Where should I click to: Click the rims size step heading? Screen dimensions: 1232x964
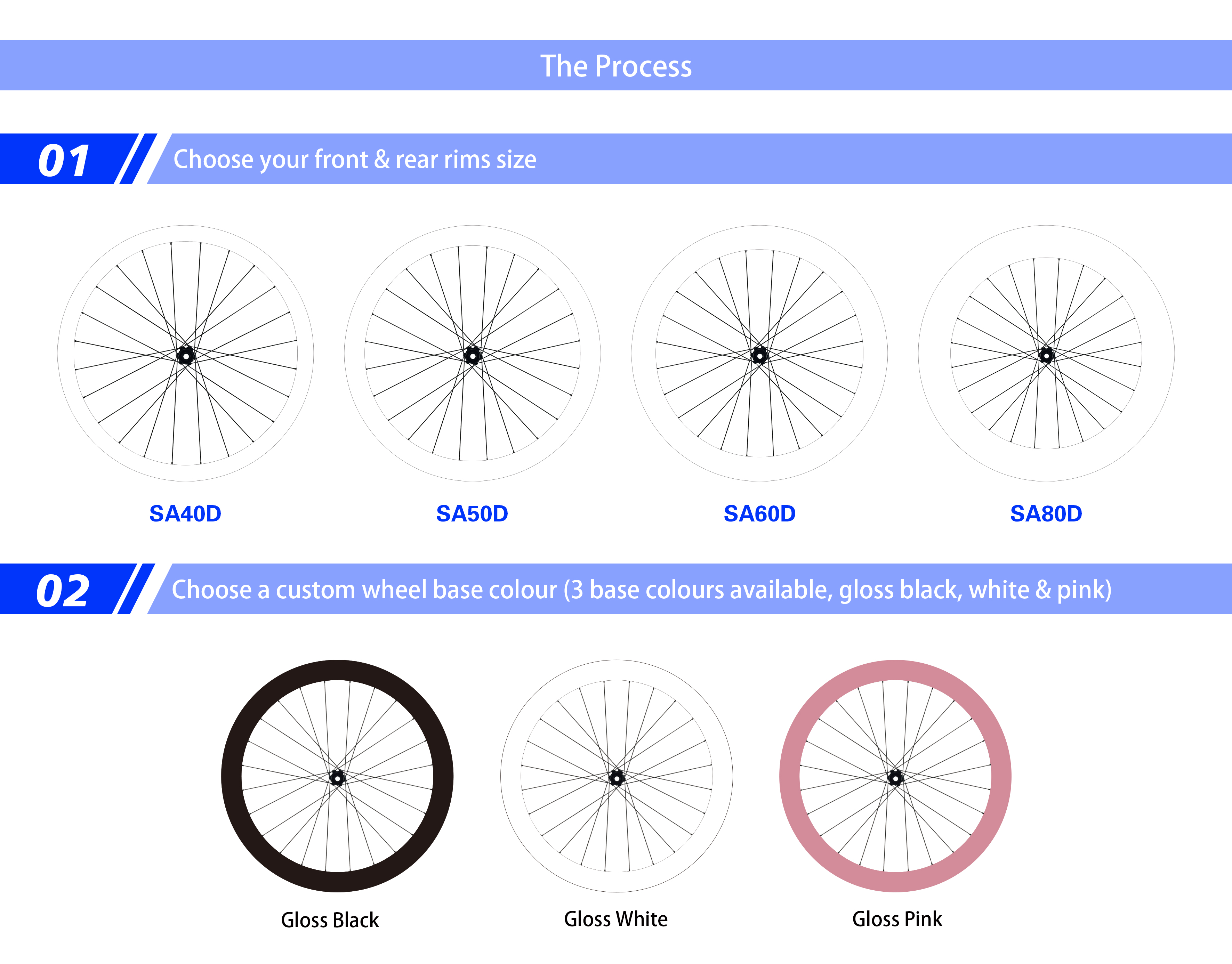(355, 159)
